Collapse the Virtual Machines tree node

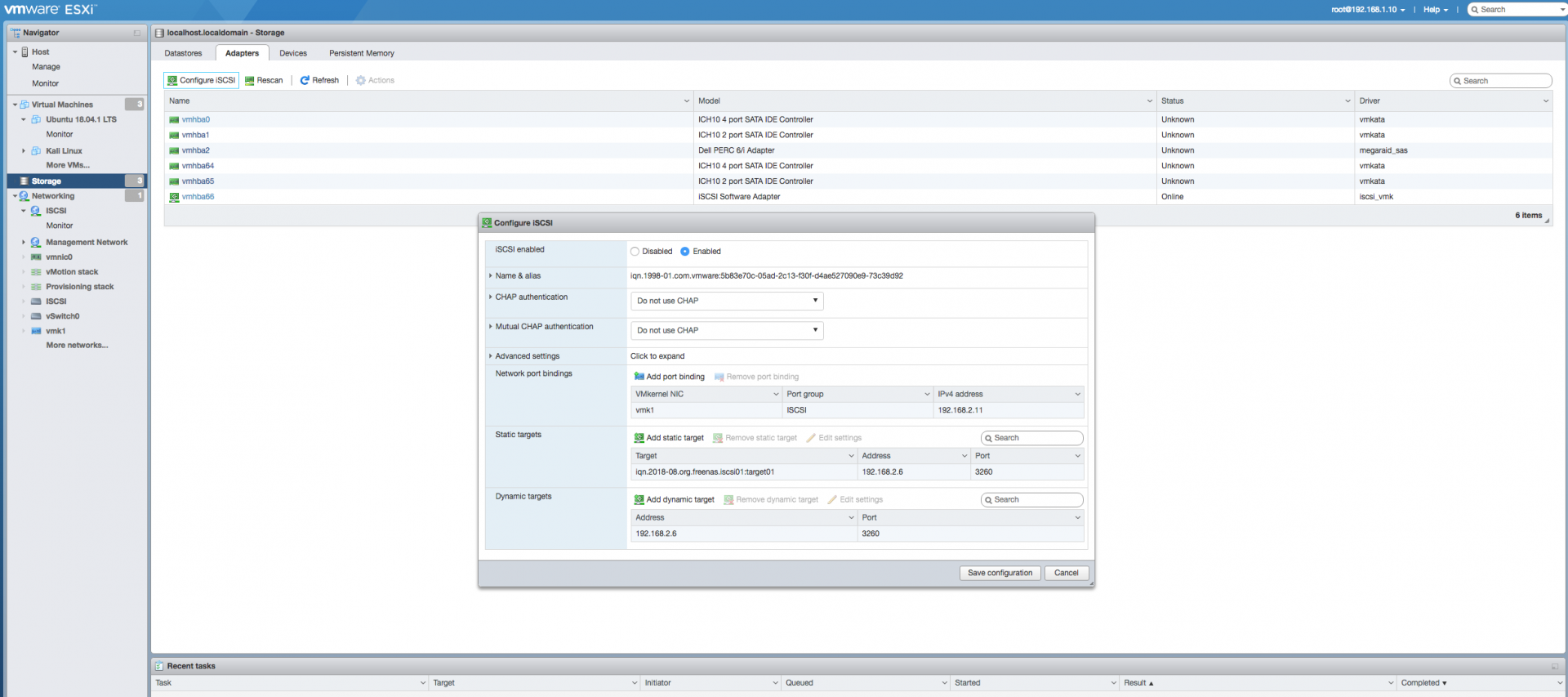(15, 105)
